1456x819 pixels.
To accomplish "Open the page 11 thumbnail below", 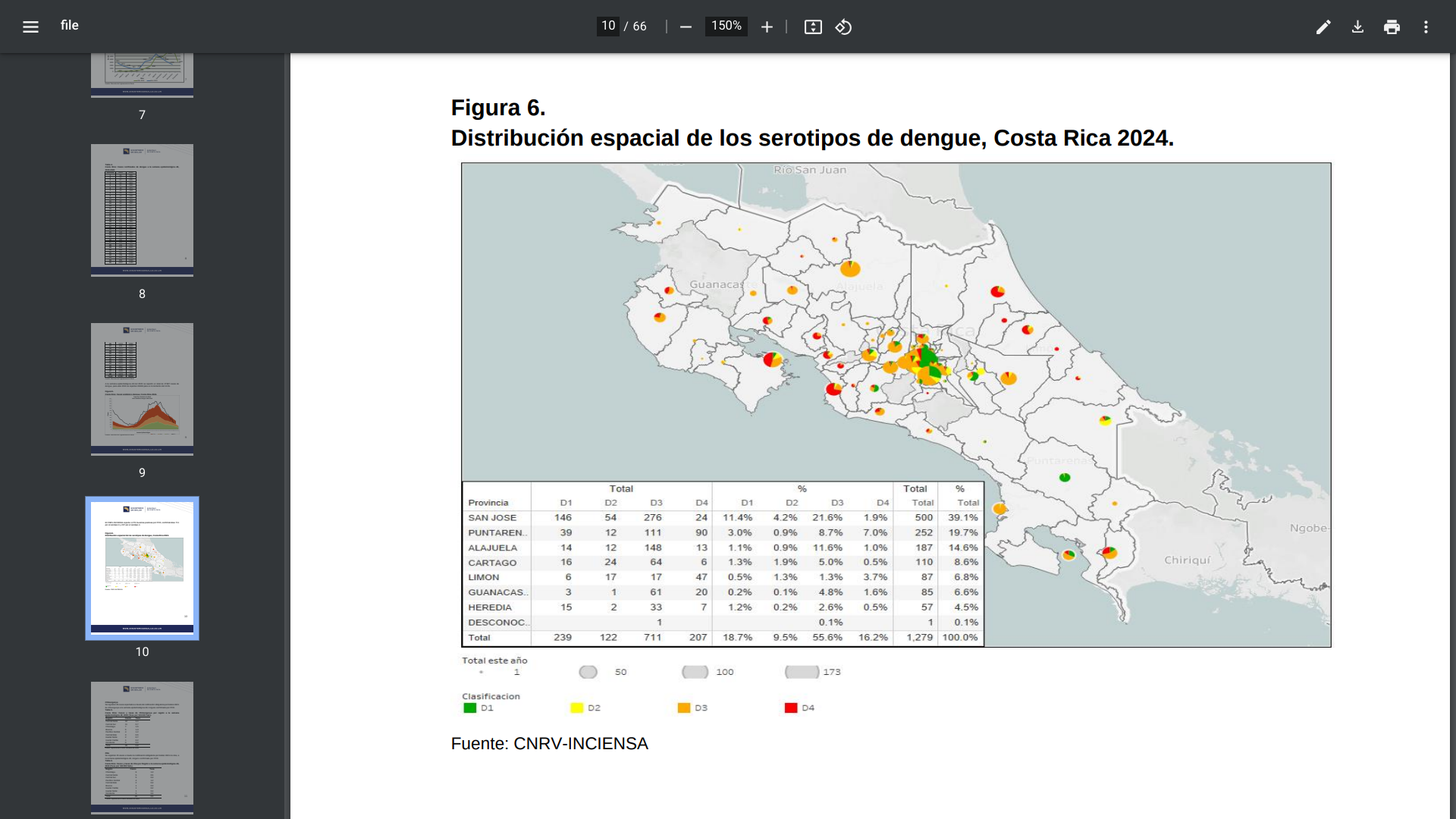I will point(142,746).
